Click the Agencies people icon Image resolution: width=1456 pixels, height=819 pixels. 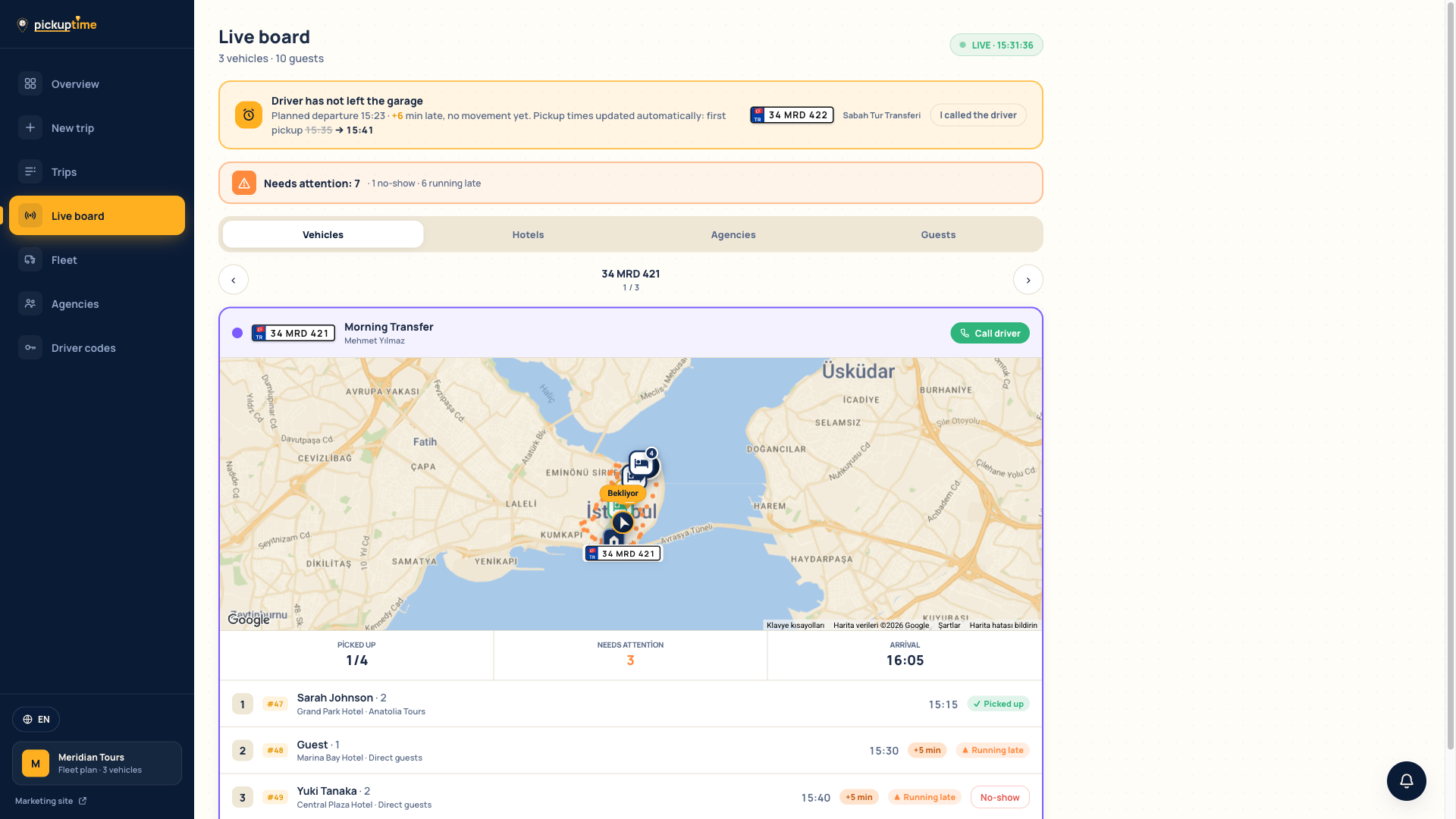point(30,303)
